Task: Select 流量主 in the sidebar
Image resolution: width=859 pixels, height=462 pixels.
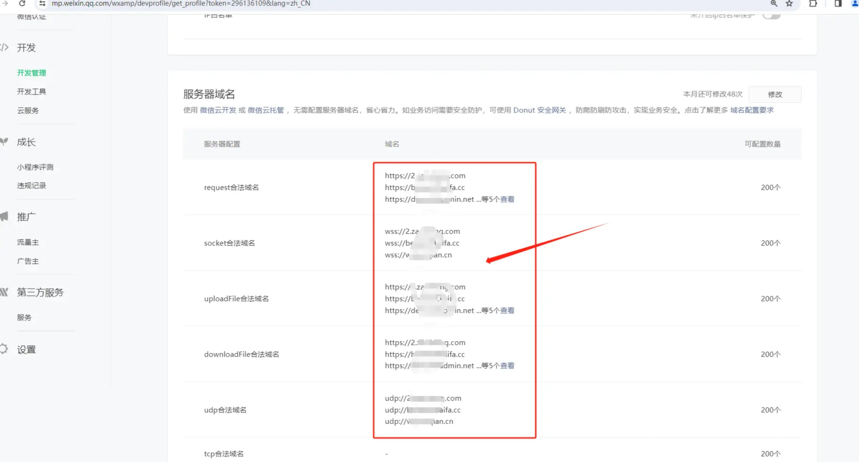Action: 28,242
